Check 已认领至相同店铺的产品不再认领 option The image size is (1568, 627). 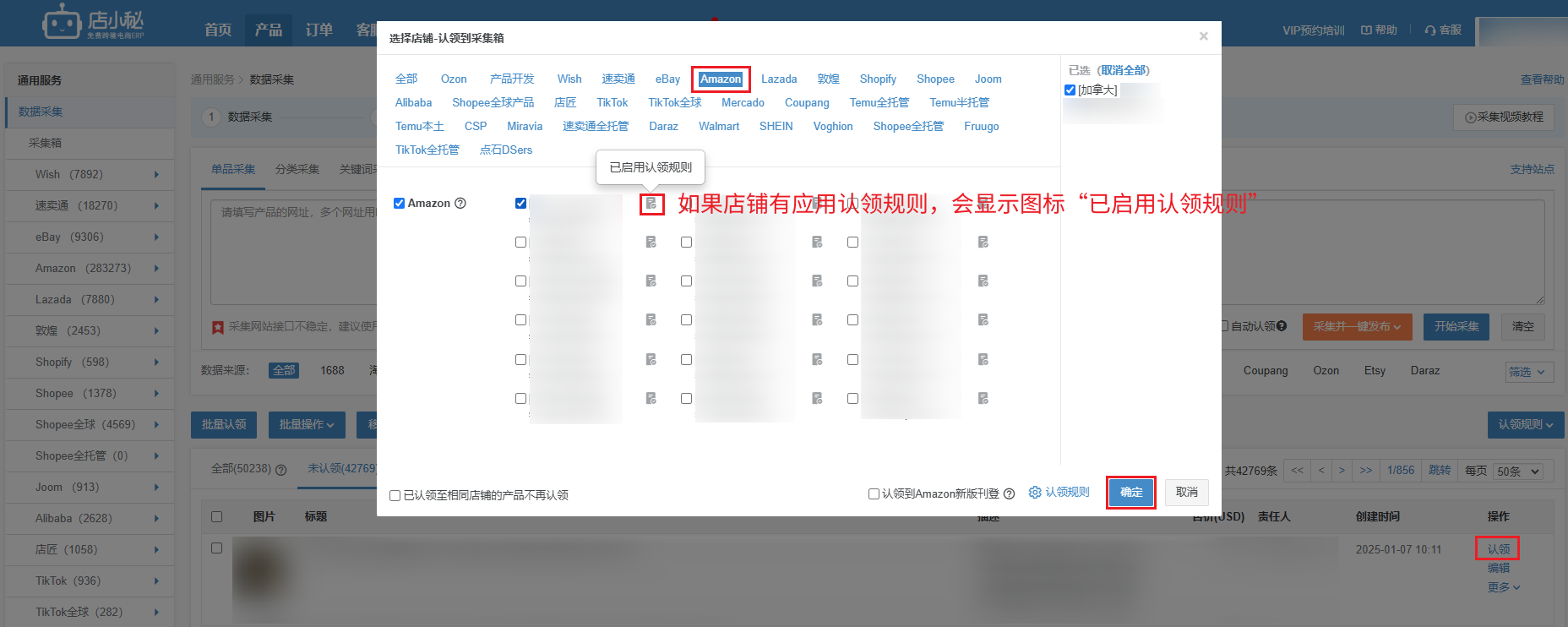(395, 495)
